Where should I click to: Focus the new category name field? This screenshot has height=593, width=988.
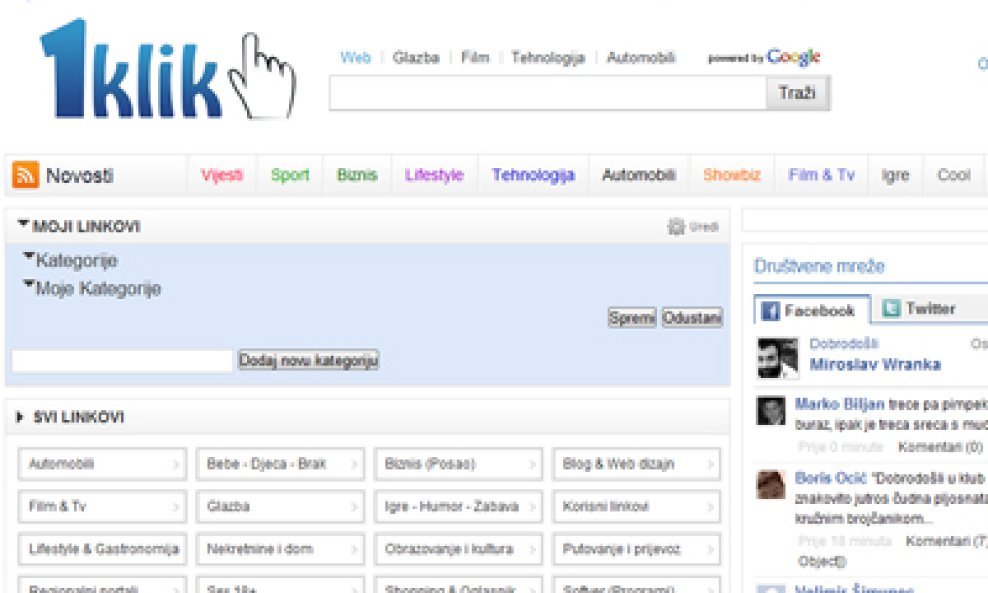122,361
